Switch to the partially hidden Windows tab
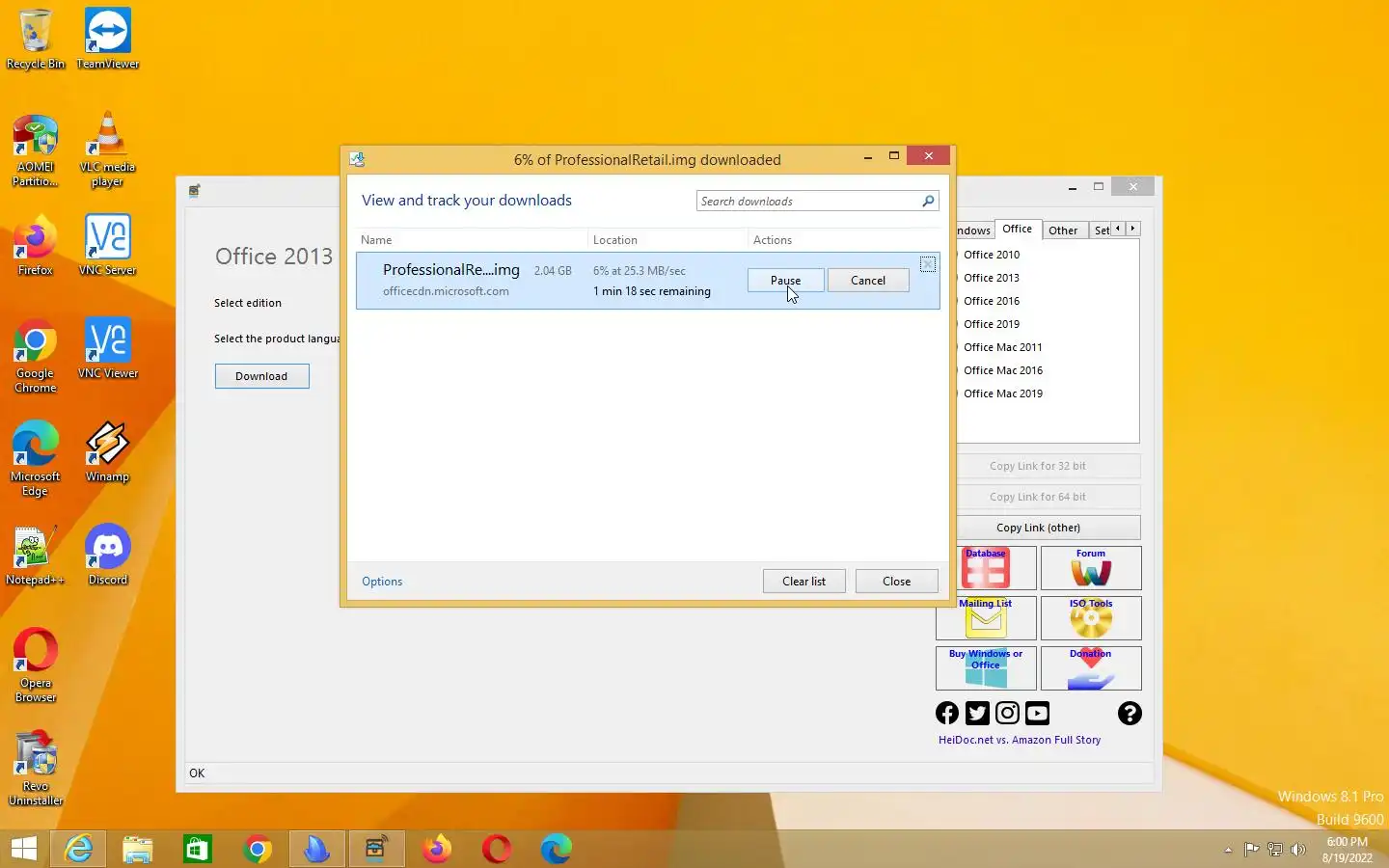The height and width of the screenshot is (868, 1389). [x=974, y=231]
